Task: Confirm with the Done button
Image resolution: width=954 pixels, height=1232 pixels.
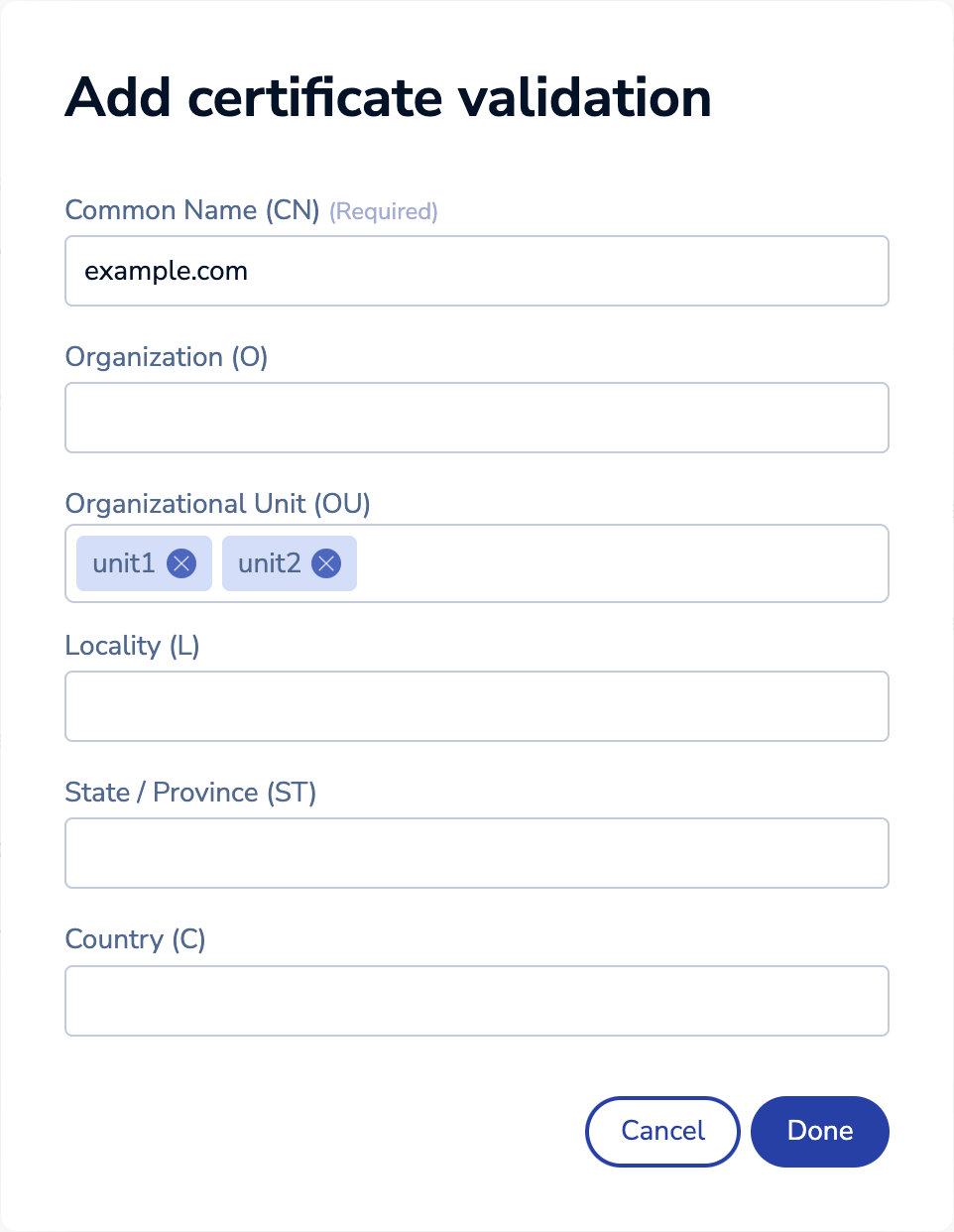Action: 819,1131
